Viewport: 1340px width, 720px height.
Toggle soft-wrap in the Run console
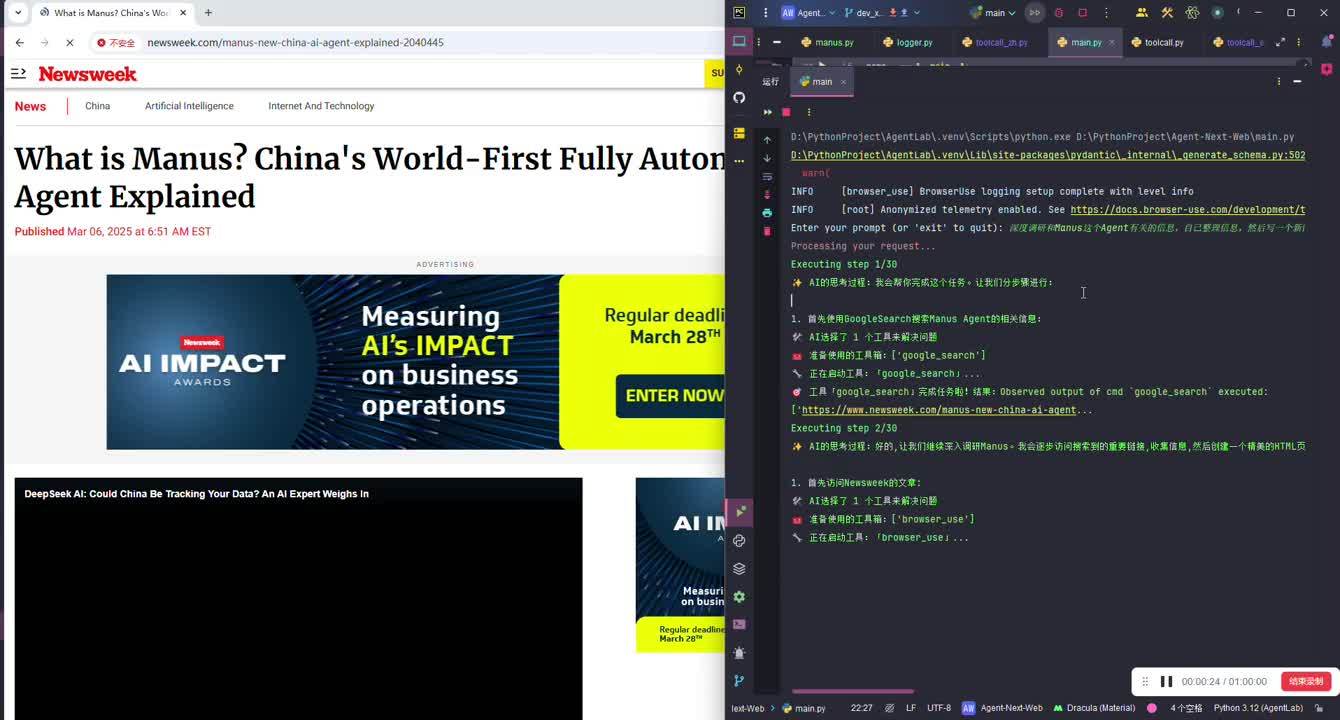click(x=767, y=176)
